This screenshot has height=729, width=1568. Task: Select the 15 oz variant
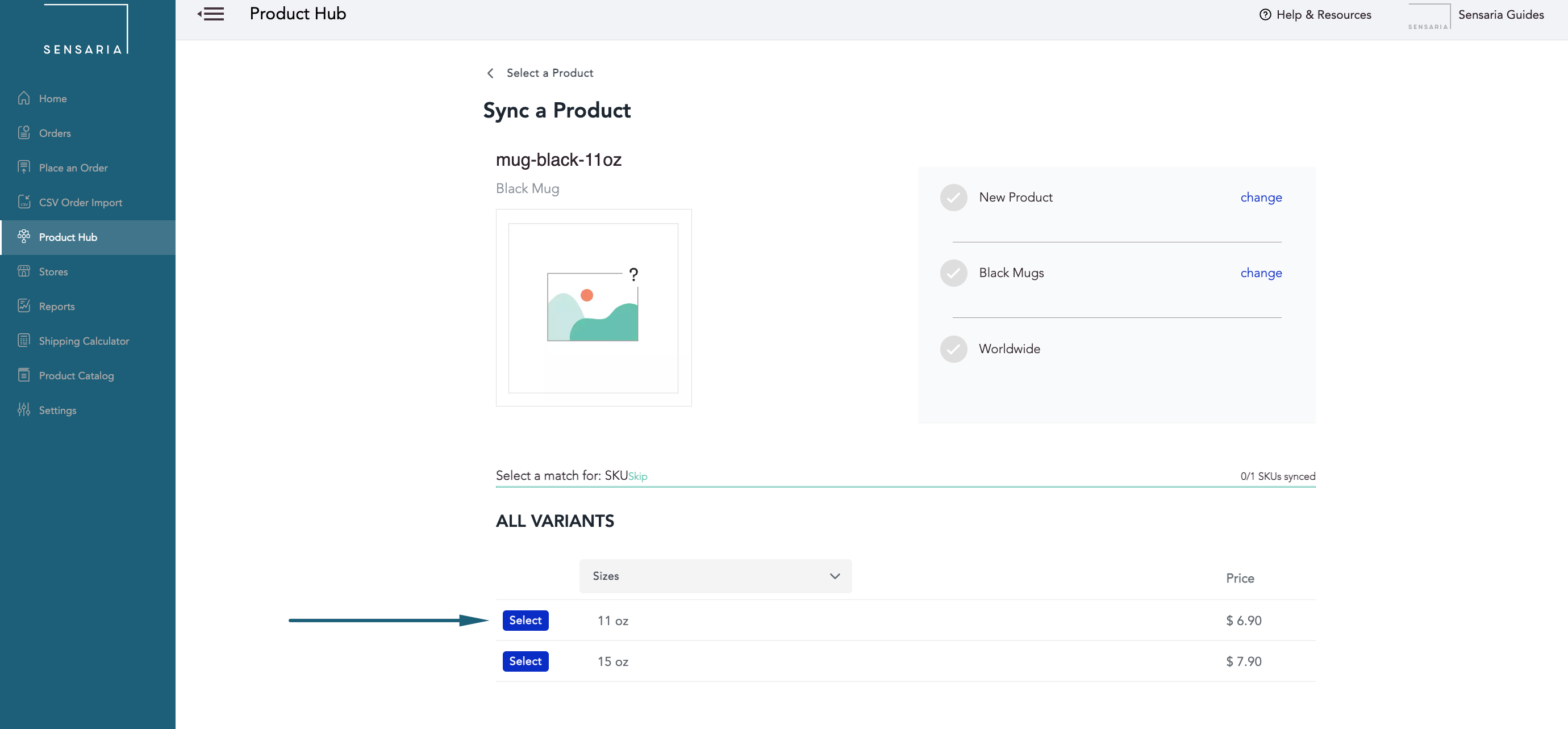click(x=524, y=661)
